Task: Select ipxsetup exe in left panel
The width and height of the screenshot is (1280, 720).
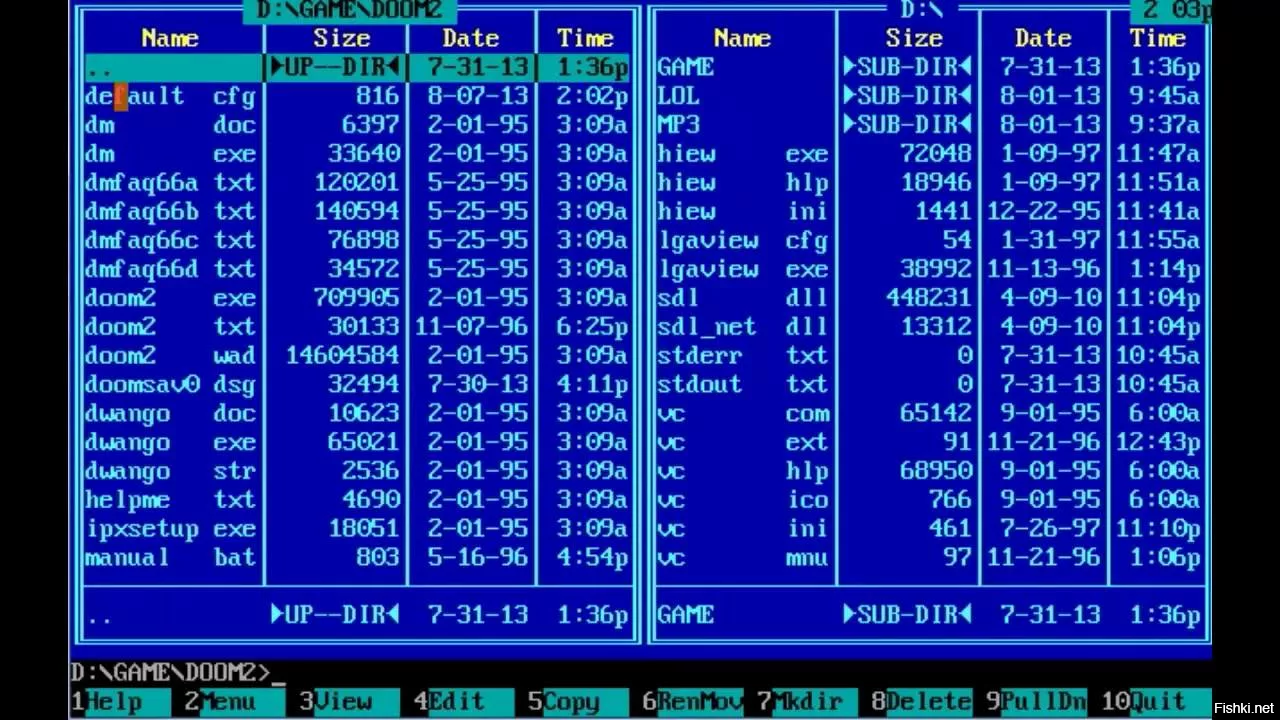Action: pyautogui.click(x=170, y=530)
